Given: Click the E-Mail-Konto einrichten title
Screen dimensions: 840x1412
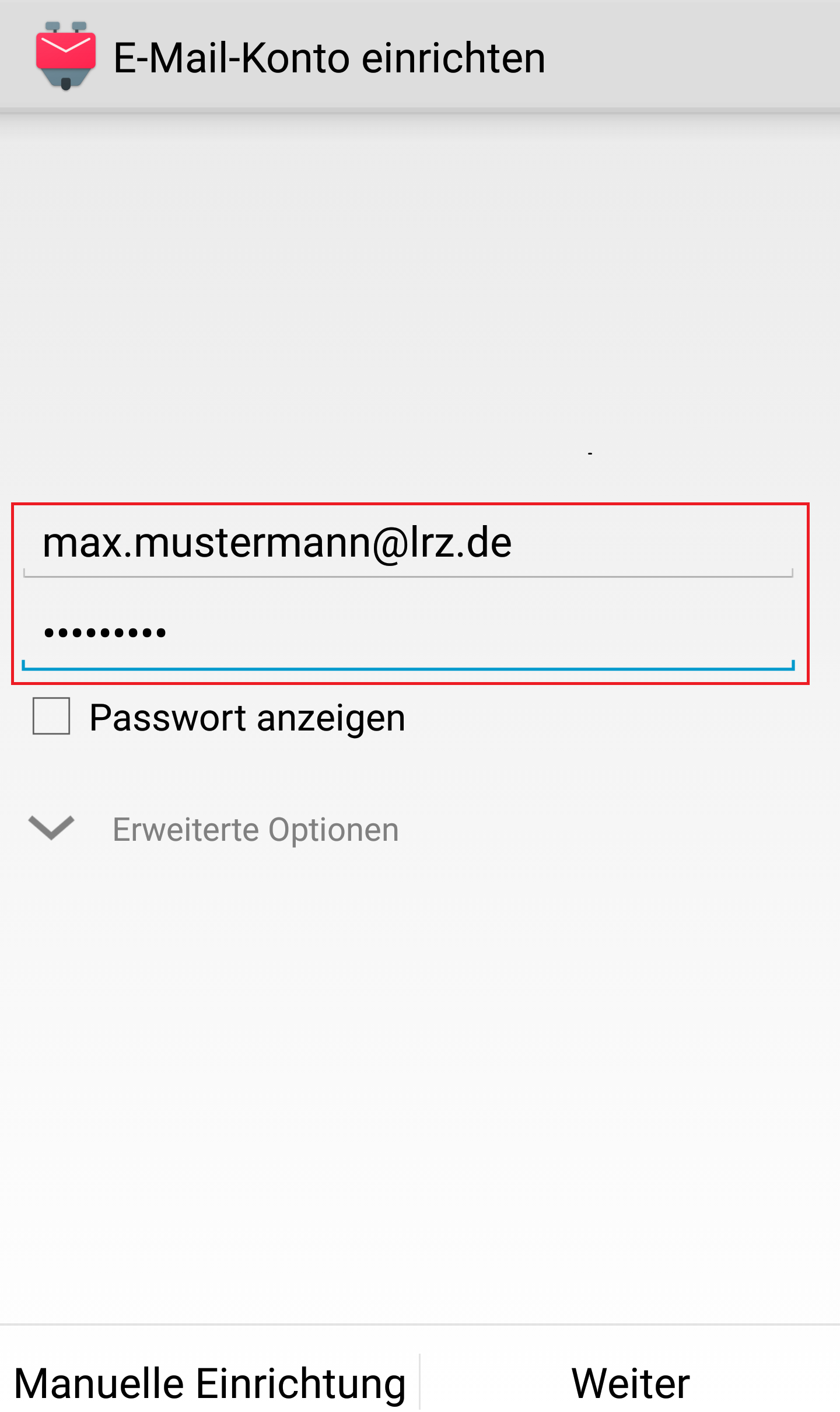Looking at the screenshot, I should tap(330, 58).
